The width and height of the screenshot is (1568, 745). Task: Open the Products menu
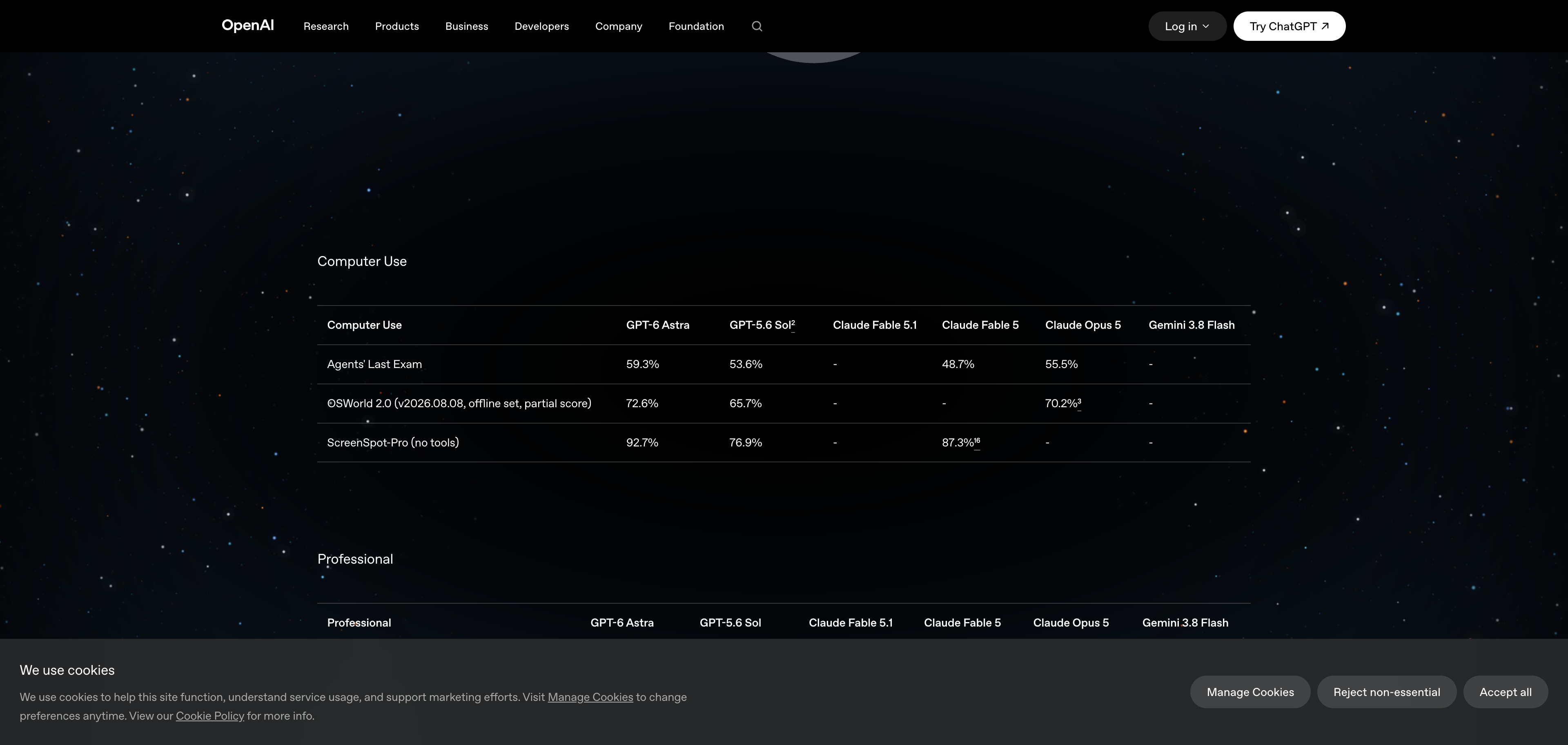(x=397, y=26)
